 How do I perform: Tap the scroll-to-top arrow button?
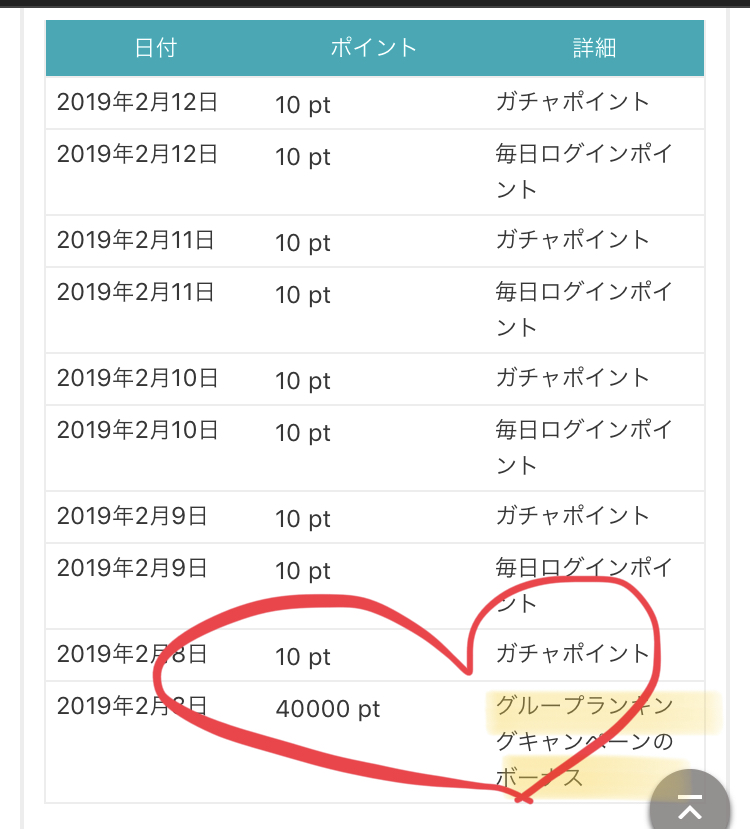690,802
